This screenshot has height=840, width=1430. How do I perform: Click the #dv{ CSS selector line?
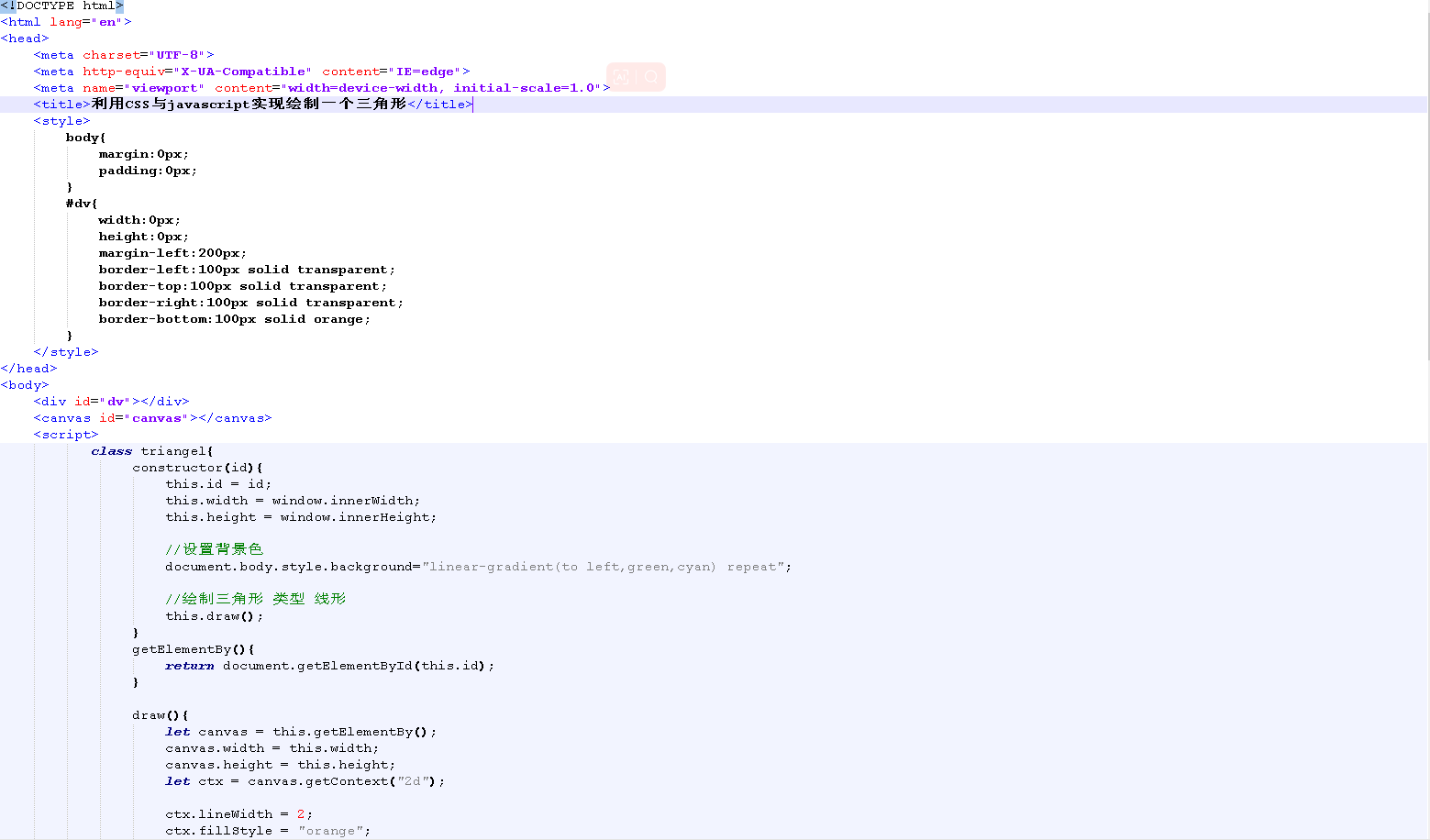point(82,204)
